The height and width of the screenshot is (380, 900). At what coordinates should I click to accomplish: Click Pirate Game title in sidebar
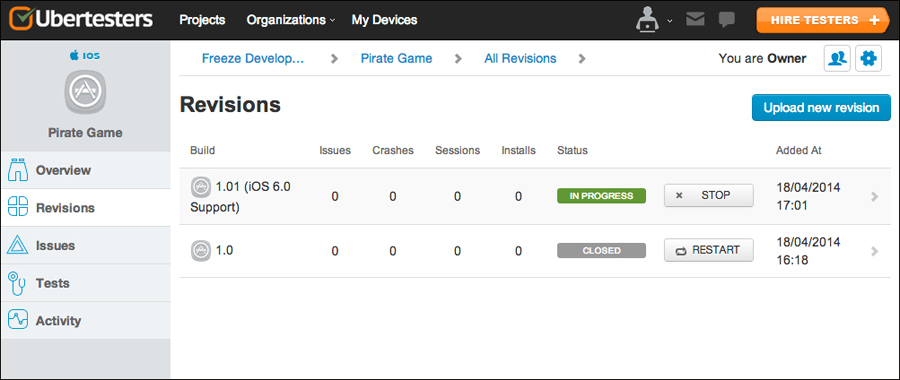[86, 133]
